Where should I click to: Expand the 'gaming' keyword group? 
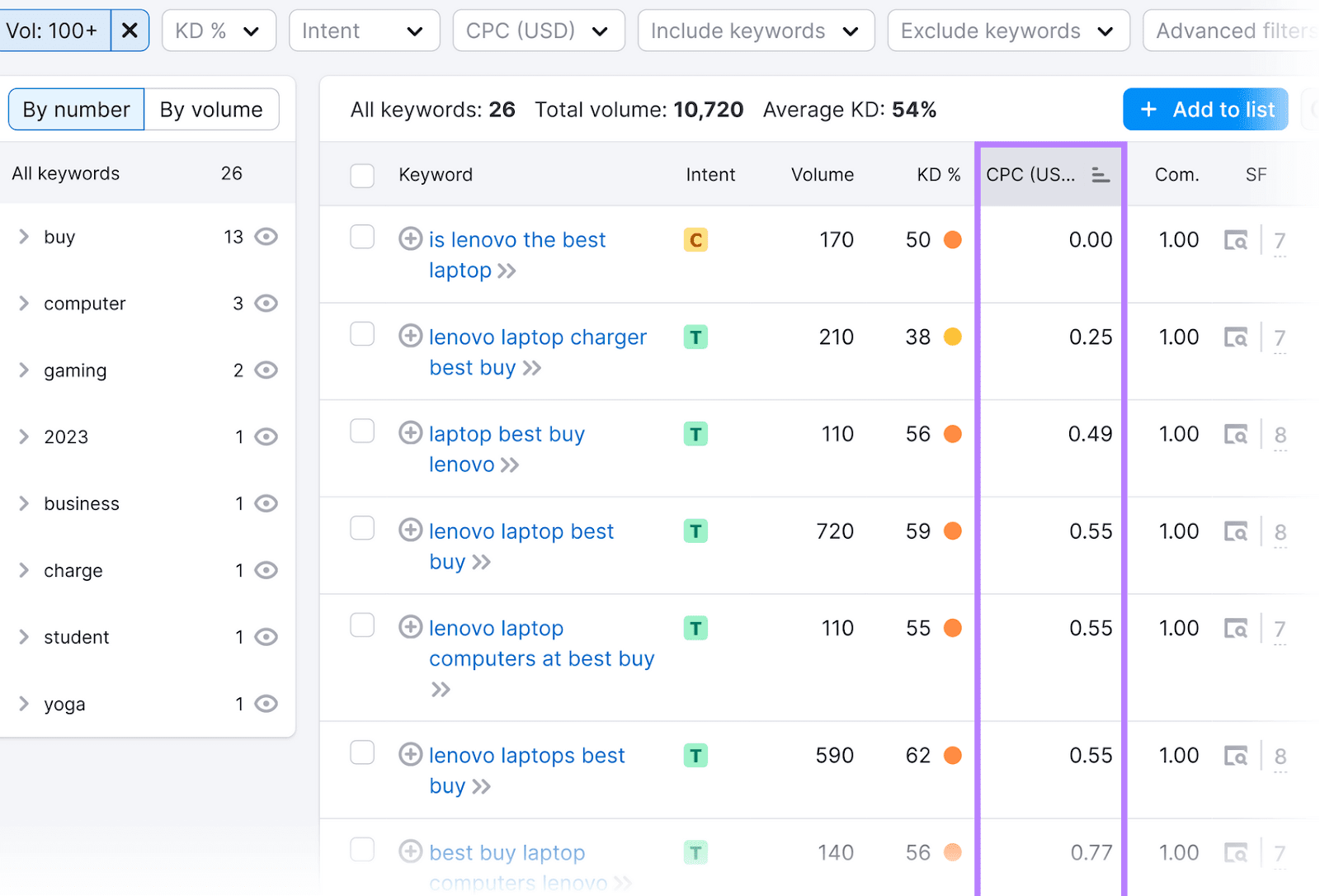pyautogui.click(x=24, y=370)
